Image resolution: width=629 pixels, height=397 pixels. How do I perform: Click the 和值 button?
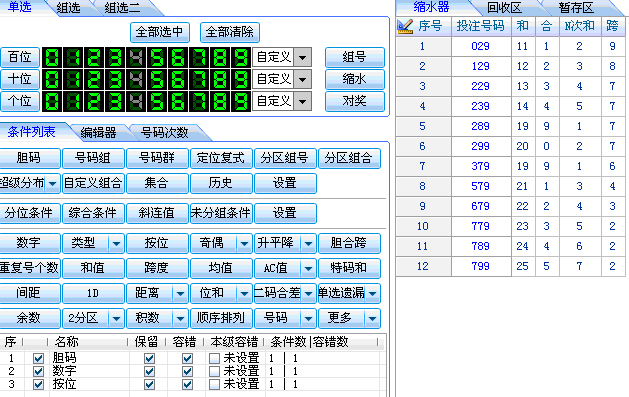coord(93,268)
